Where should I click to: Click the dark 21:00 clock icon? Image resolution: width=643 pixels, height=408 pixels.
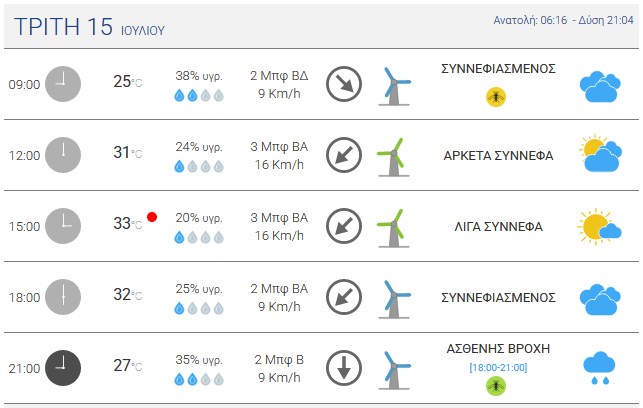click(63, 368)
